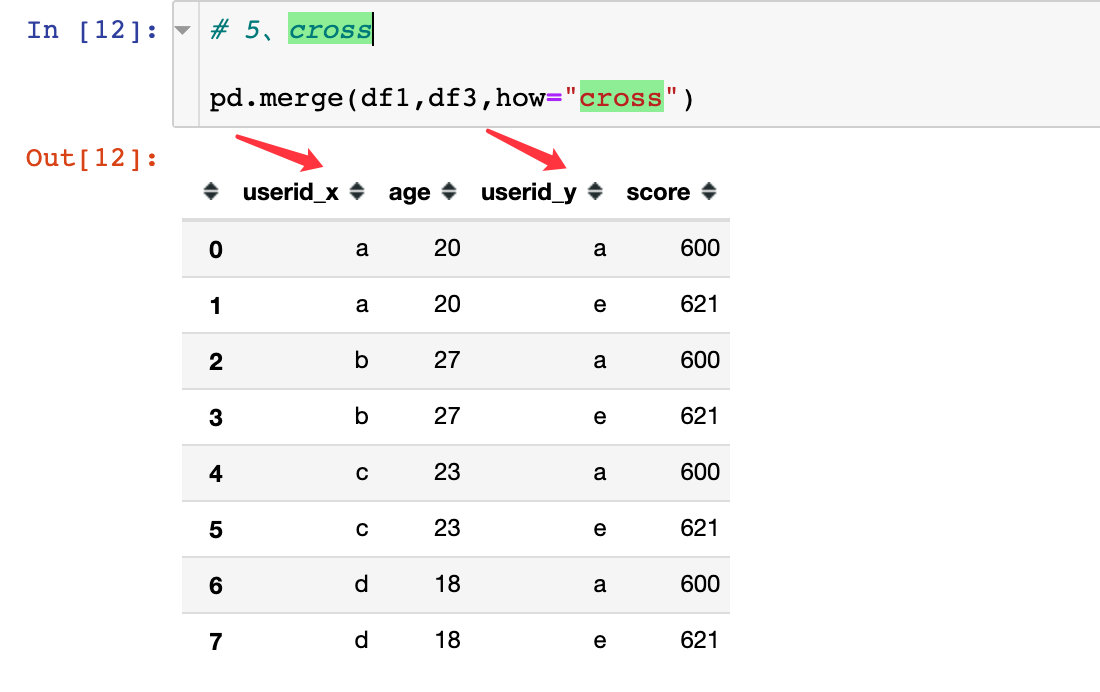Image resolution: width=1100 pixels, height=692 pixels.
Task: Click the userid_x column header
Action: (290, 192)
